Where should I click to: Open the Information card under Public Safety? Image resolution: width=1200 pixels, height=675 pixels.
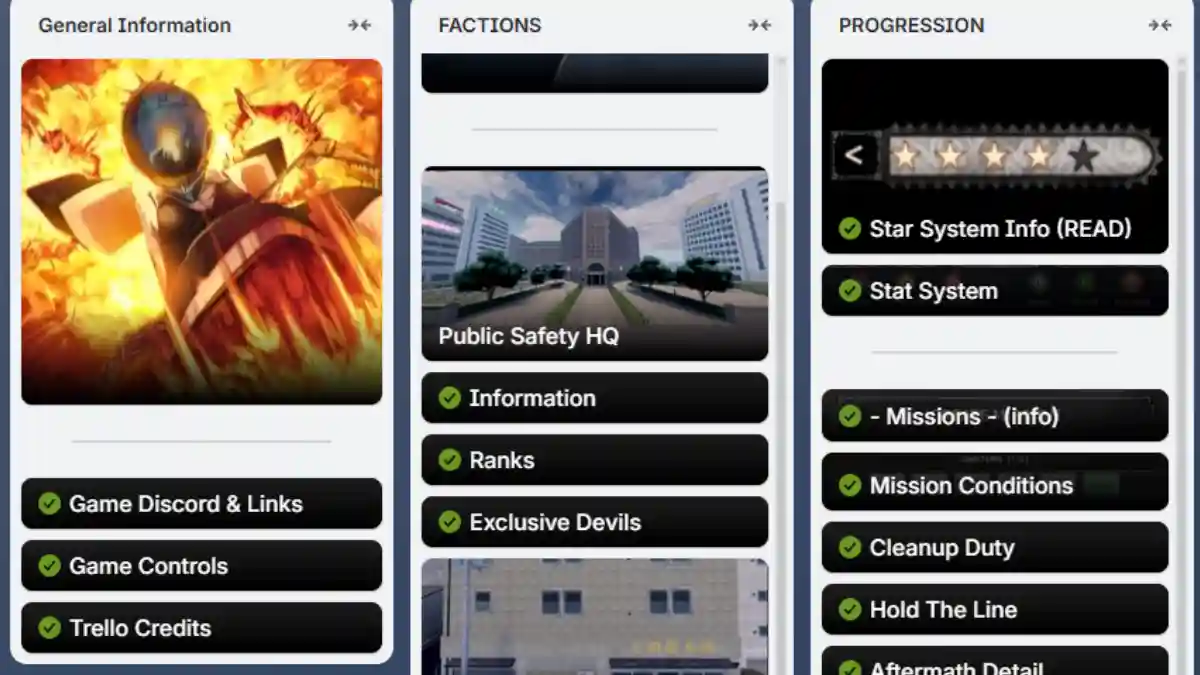click(595, 398)
